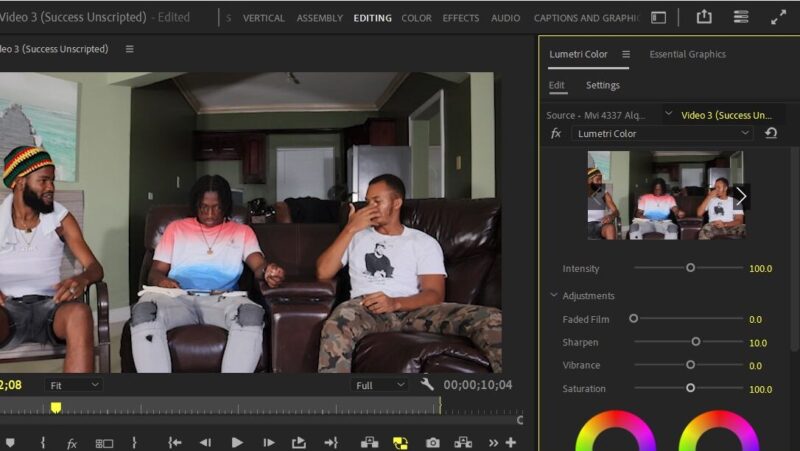Select the Source - Mvi 4337 clip tab

[595, 115]
